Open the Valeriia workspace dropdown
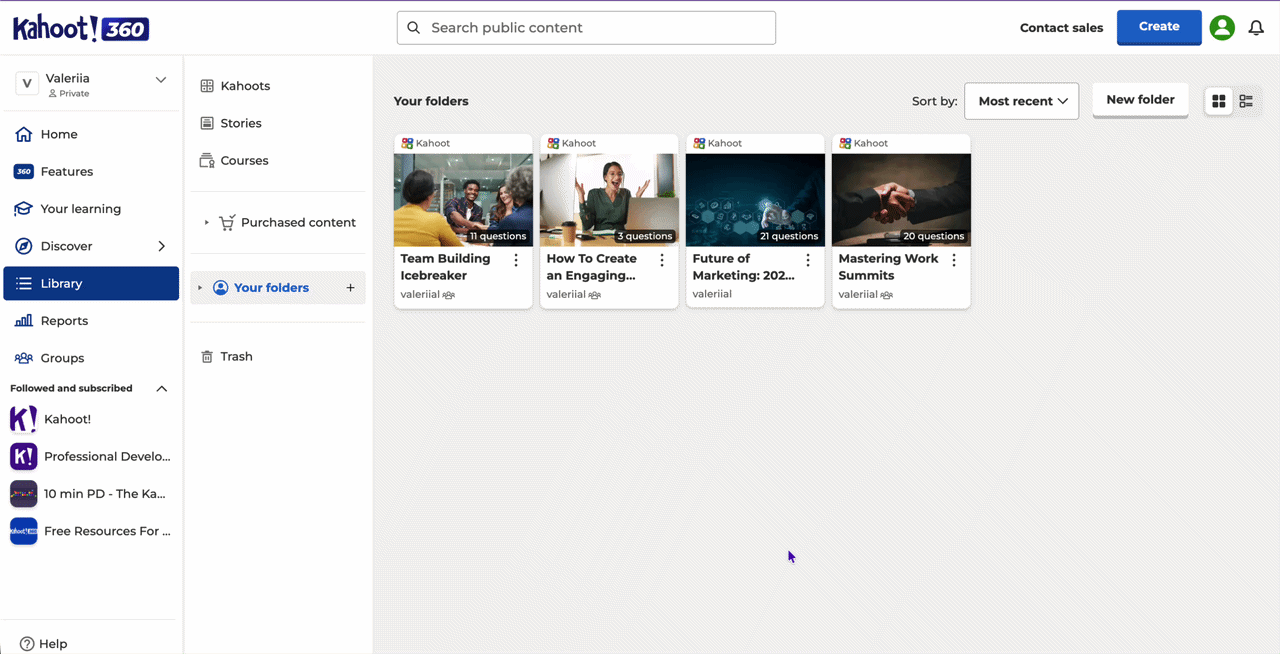This screenshot has width=1280, height=654. (x=160, y=80)
